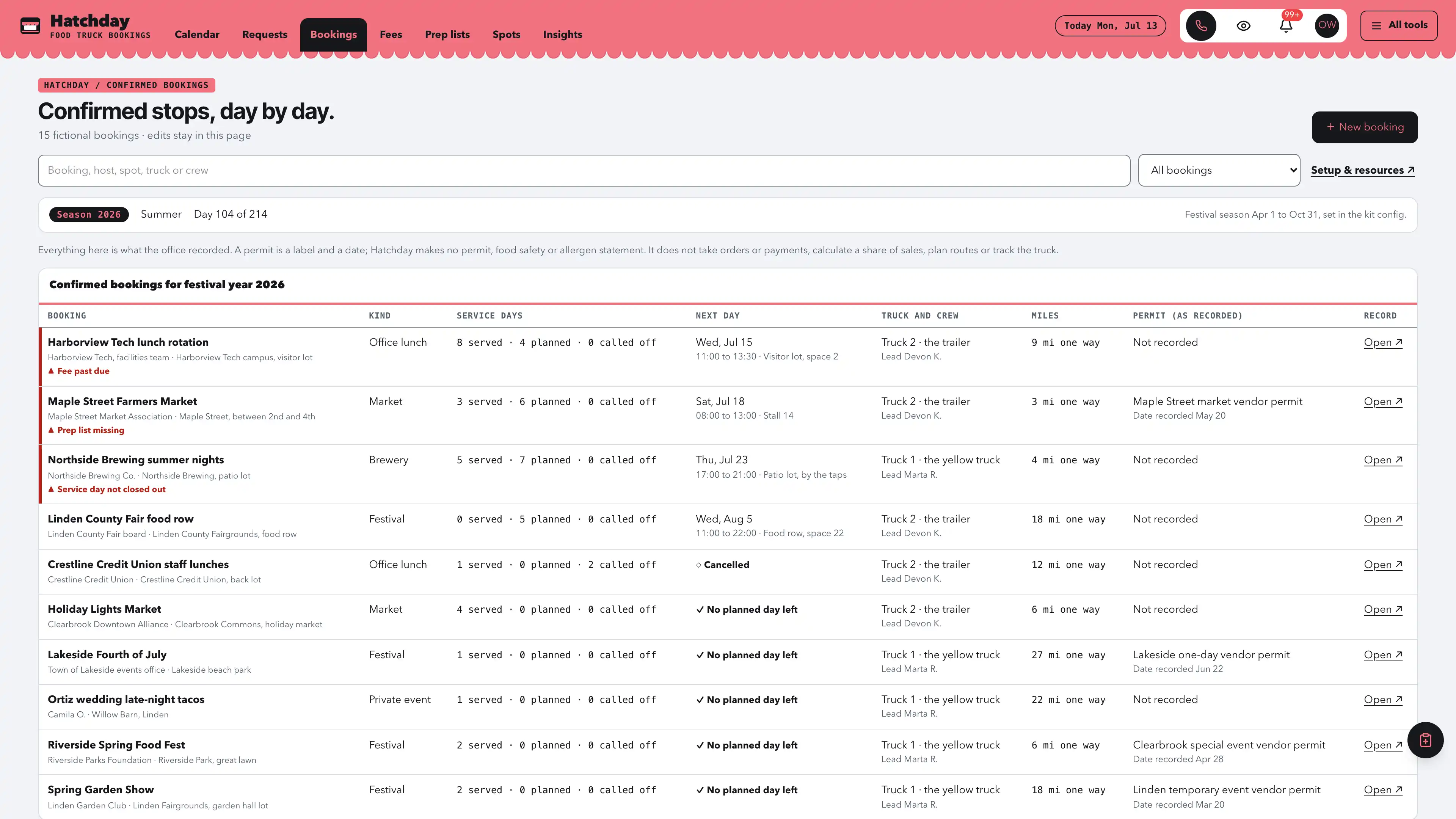Click the Harborview Tech lunch rotation title
Viewport: 1456px width, 819px height.
point(128,342)
